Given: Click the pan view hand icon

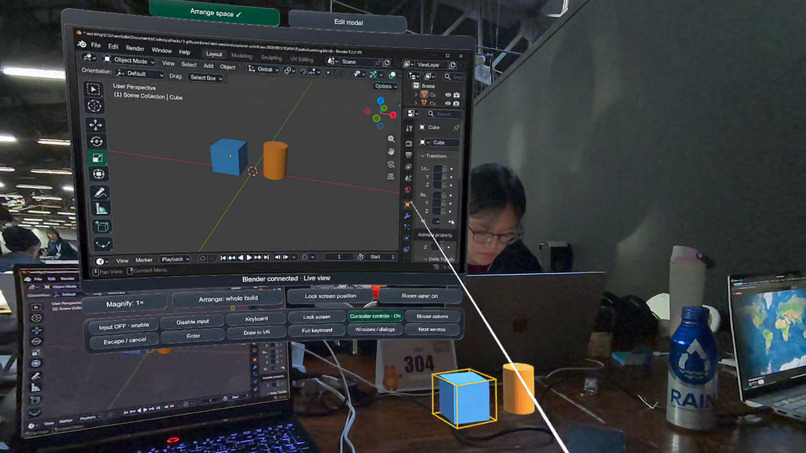Looking at the screenshot, I should click(391, 152).
